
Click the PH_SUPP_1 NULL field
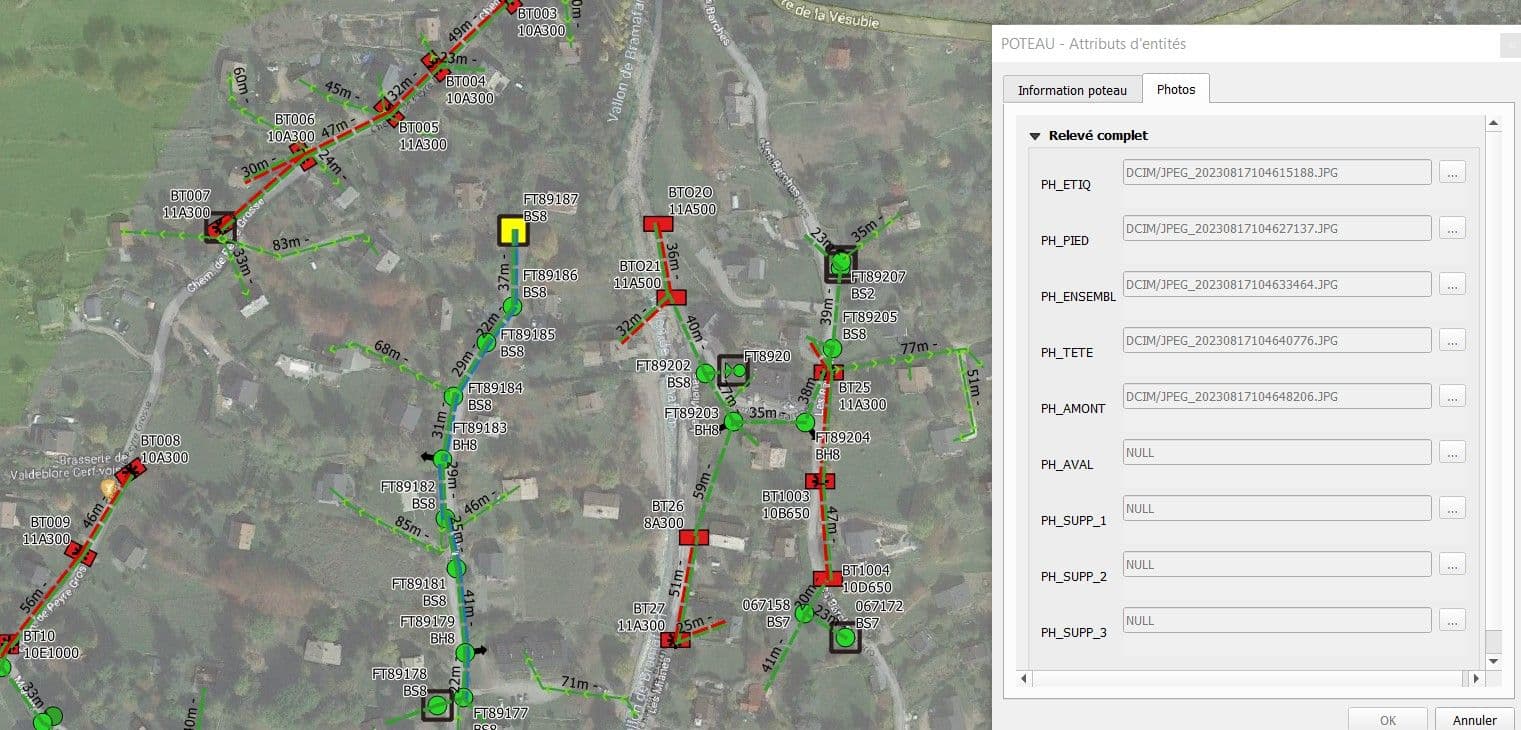pos(1277,509)
